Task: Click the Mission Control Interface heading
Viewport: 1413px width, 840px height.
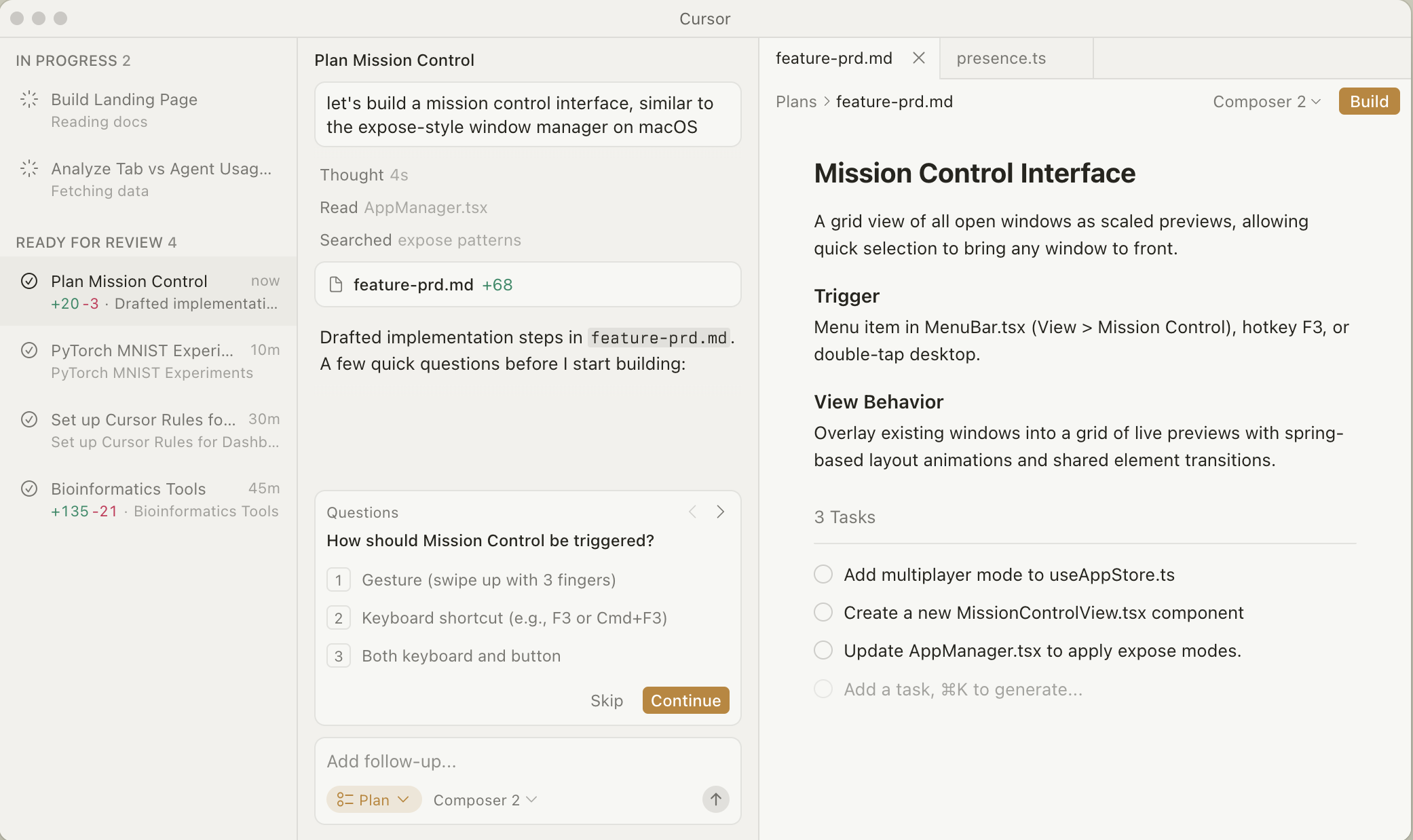Action: [x=975, y=173]
